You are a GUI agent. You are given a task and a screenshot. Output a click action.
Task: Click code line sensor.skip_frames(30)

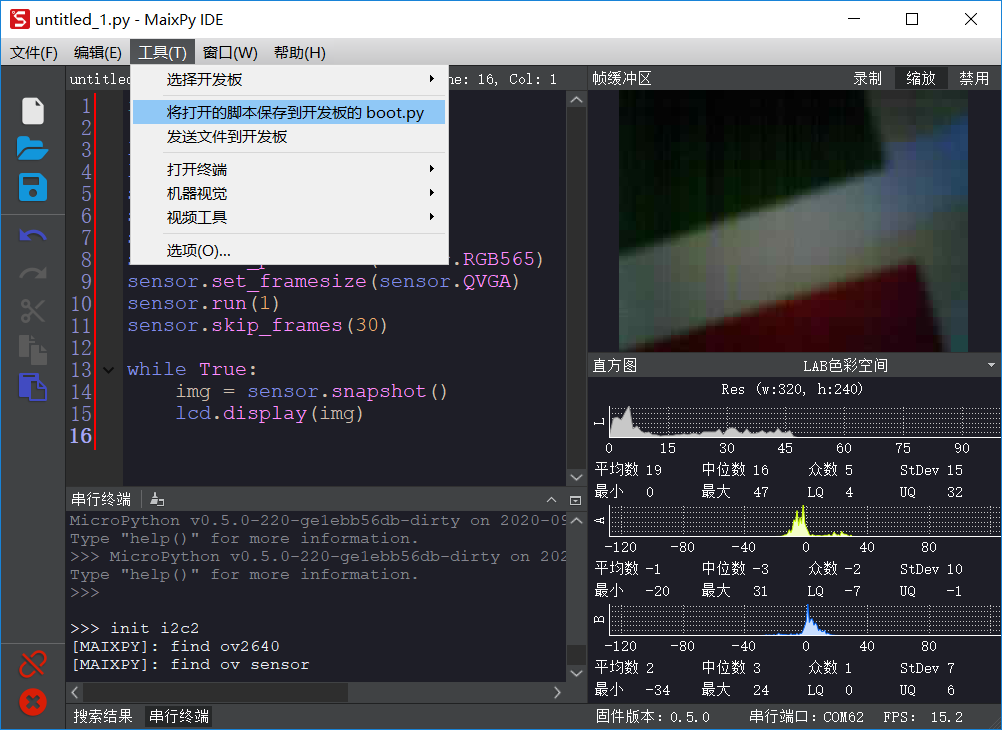coord(258,325)
